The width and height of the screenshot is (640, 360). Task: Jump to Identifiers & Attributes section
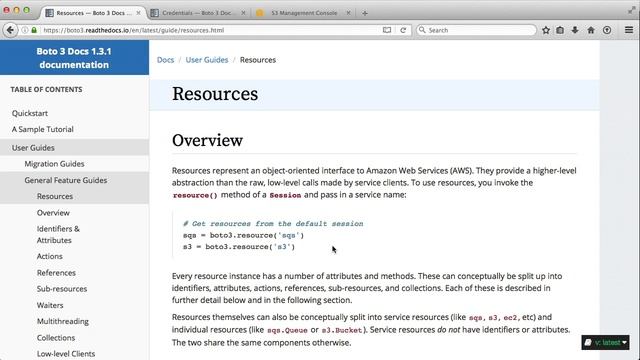pyautogui.click(x=58, y=234)
